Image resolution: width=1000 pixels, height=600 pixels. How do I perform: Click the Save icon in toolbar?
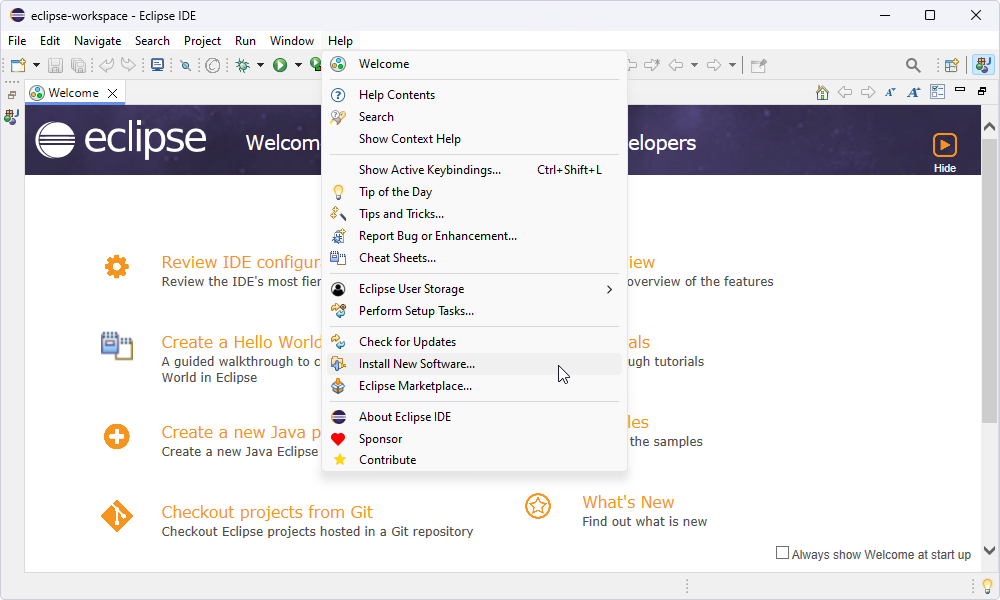(55, 65)
